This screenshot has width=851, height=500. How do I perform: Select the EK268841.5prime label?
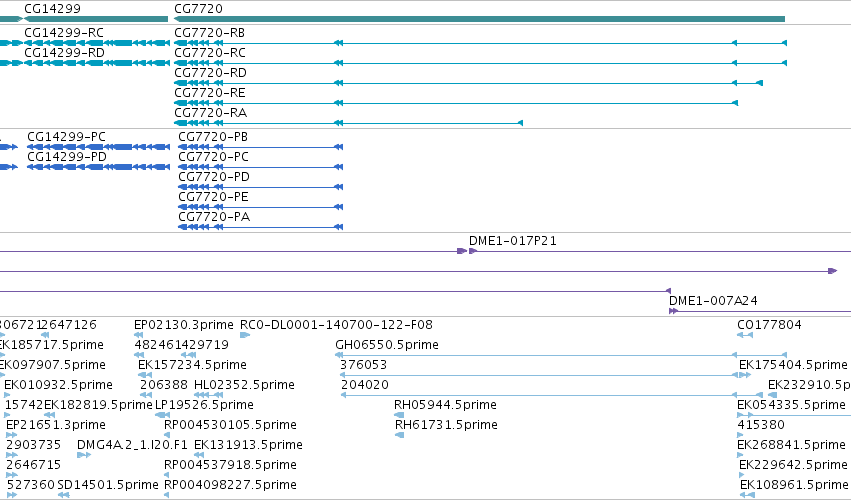coord(791,446)
